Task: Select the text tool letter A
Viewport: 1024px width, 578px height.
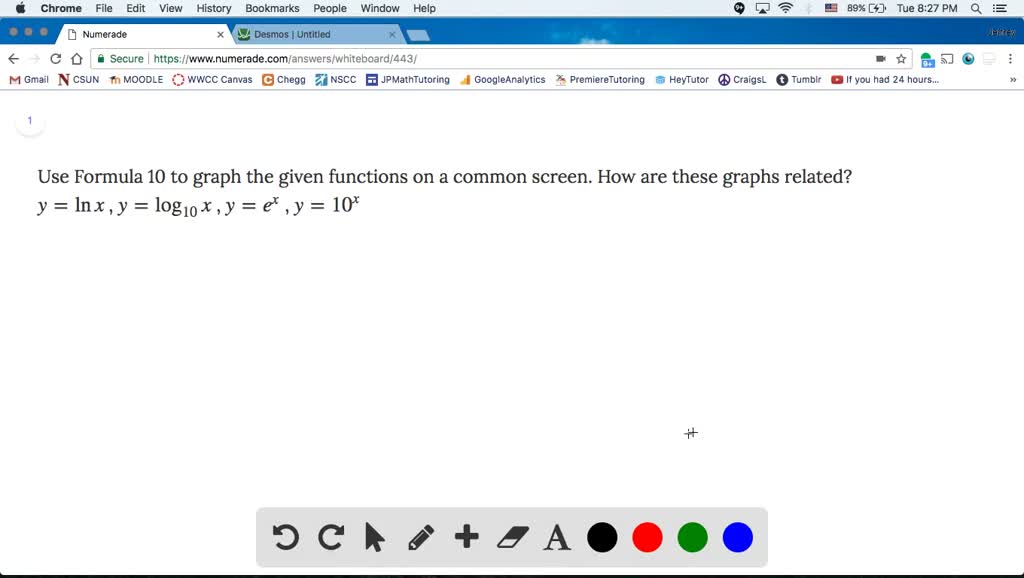Action: point(557,538)
